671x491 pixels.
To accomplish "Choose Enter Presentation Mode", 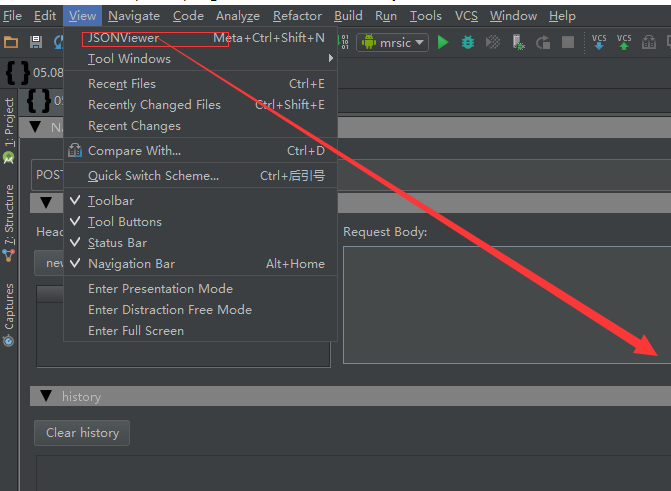I will click(200, 288).
